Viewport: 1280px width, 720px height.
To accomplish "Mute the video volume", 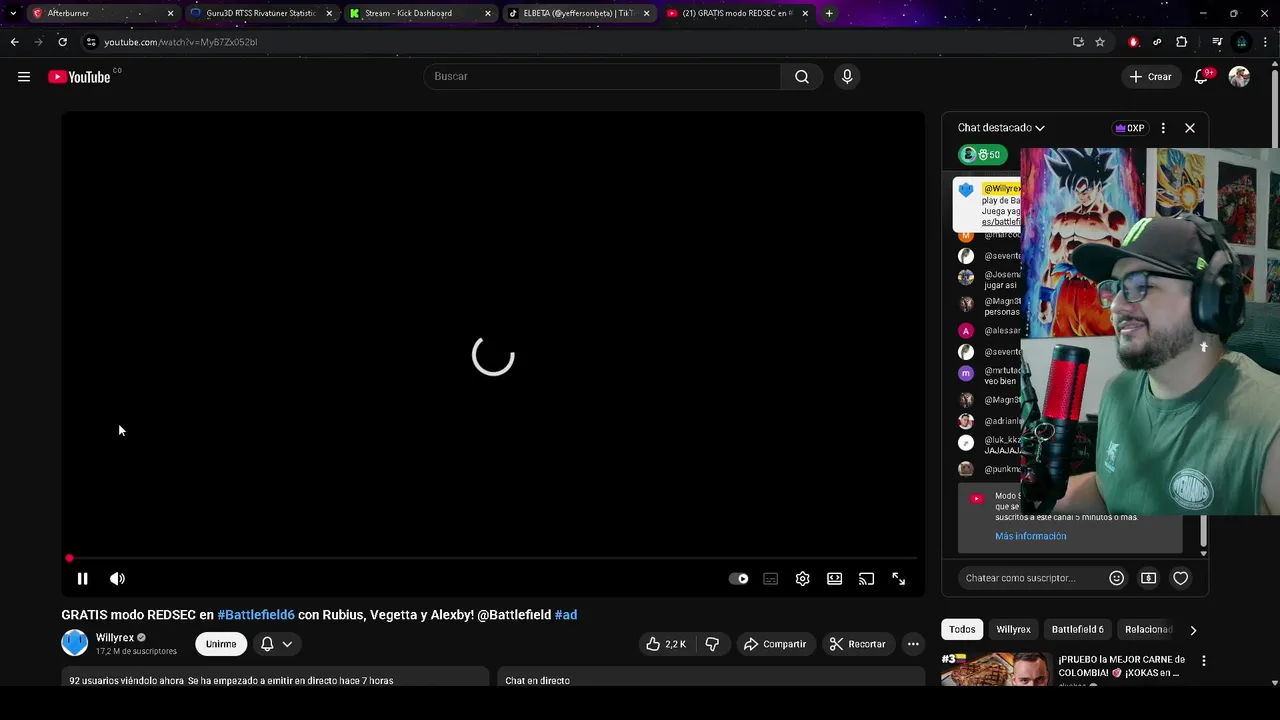I will click(117, 579).
